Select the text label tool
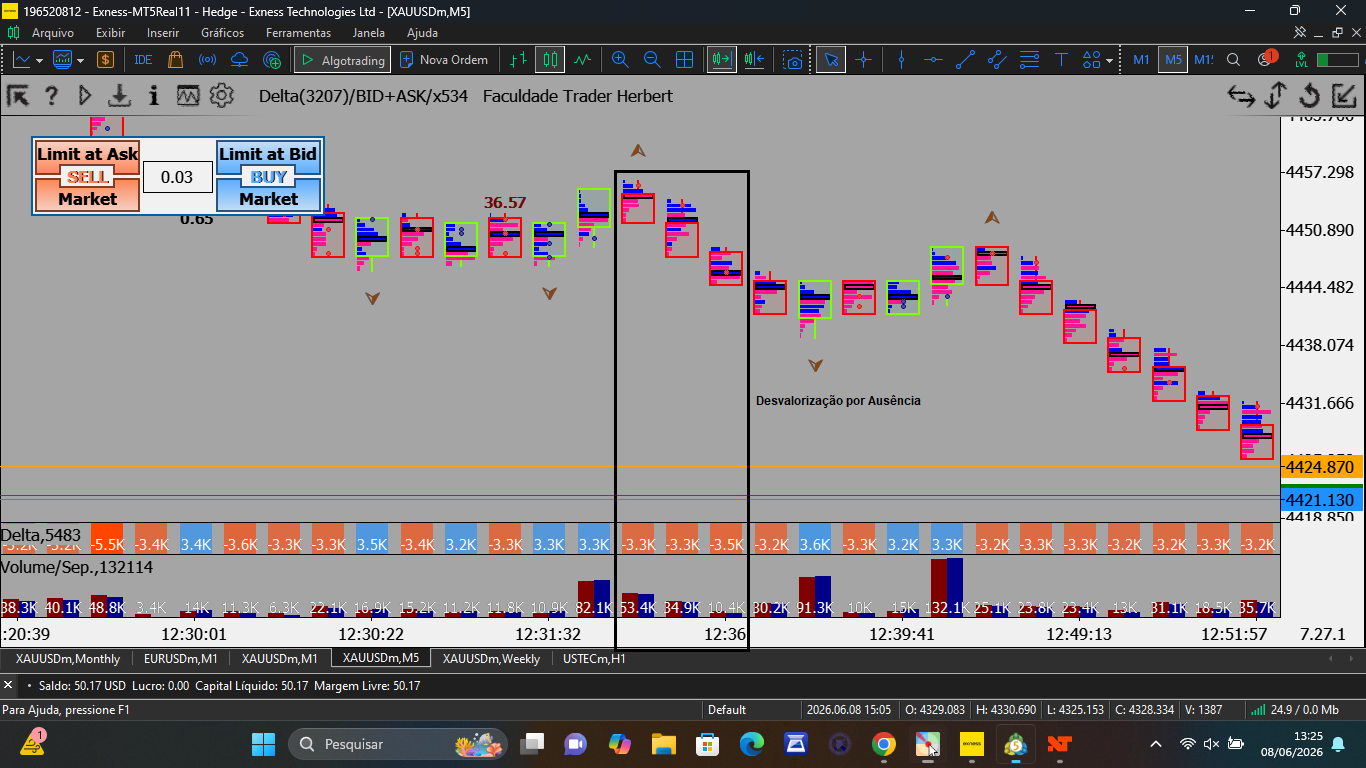1366x768 pixels. point(1061,60)
